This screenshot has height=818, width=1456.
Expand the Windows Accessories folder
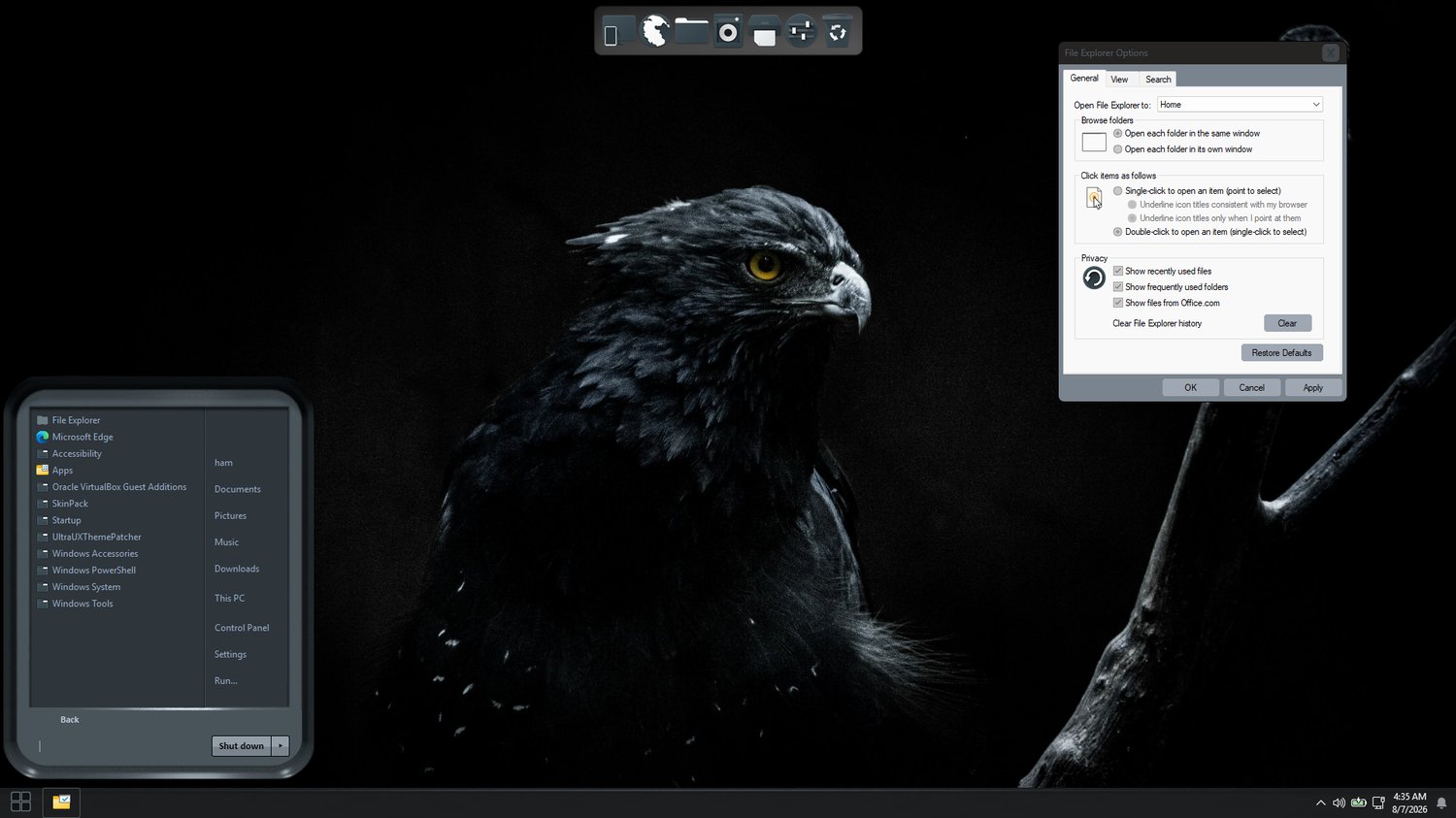click(87, 553)
